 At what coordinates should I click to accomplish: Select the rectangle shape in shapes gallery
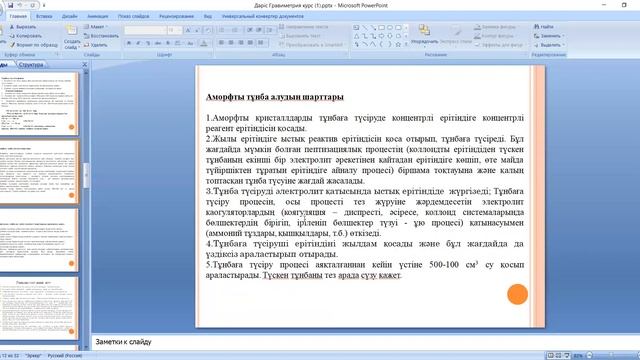[381, 28]
